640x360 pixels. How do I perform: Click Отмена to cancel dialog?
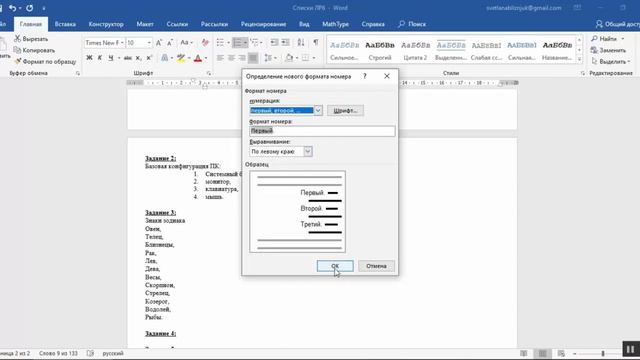tap(376, 266)
